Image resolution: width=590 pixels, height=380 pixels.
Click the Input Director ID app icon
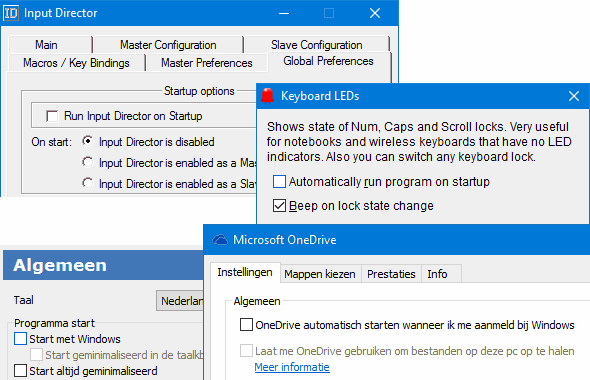point(11,13)
